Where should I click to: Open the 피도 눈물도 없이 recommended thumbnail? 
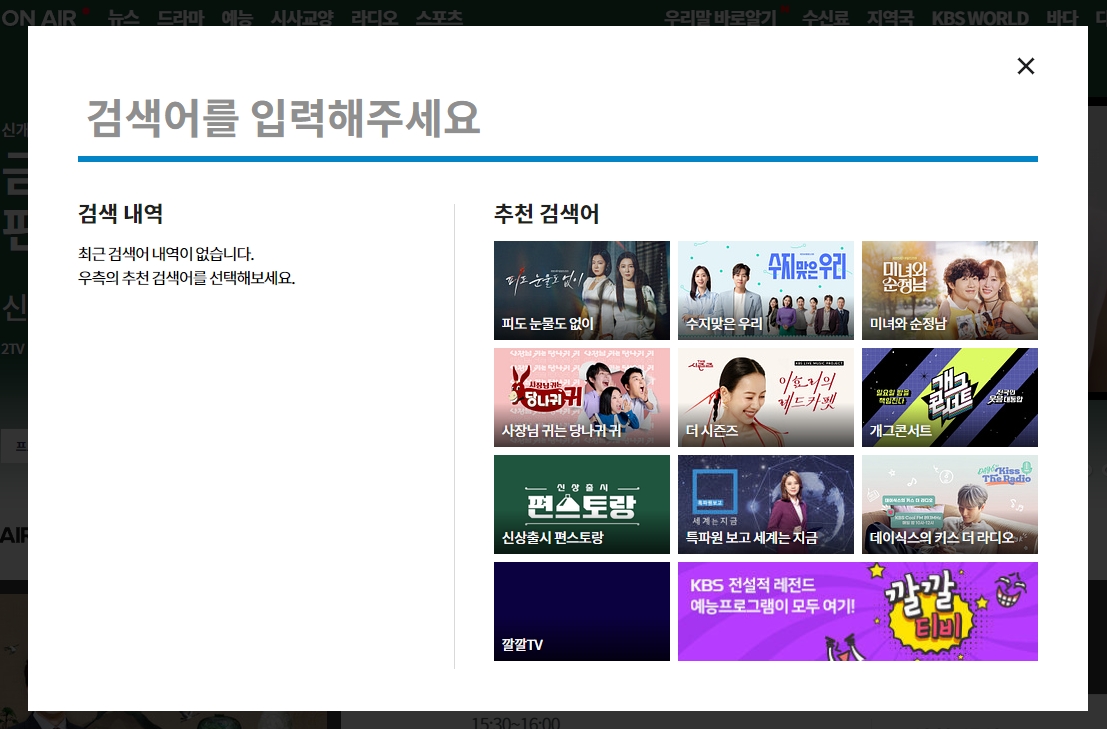(x=582, y=290)
